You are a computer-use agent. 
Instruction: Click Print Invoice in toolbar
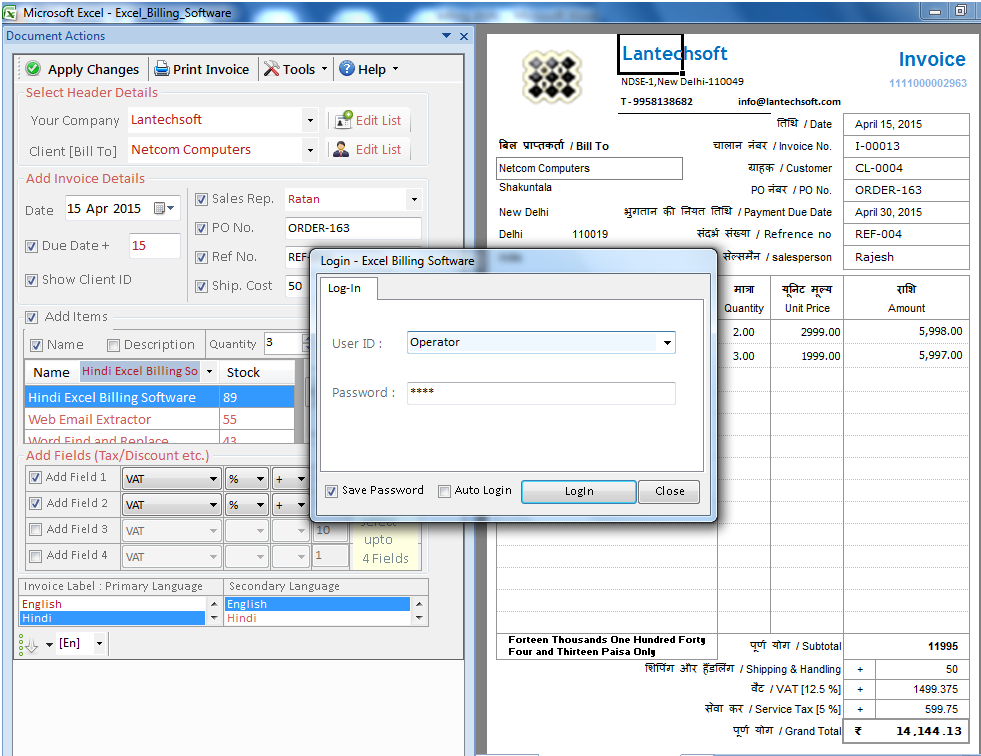tap(202, 69)
